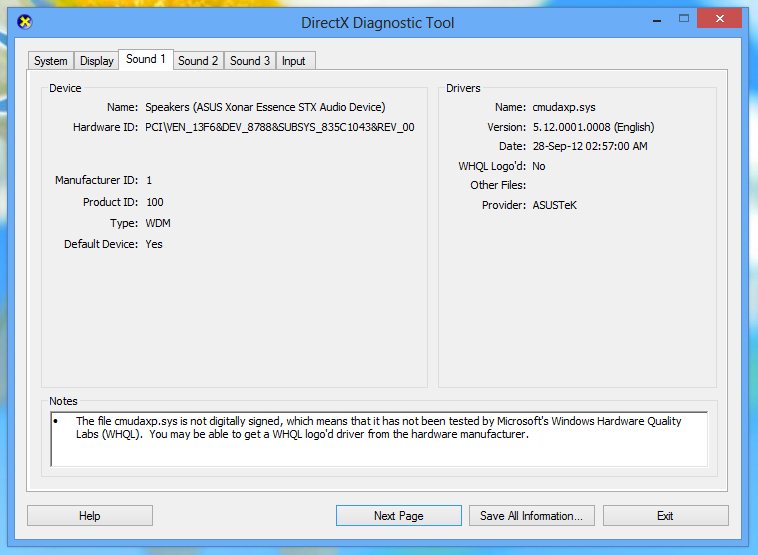Click the driver name 'cmudaxp.sys'
This screenshot has height=555, width=758.
pyautogui.click(x=564, y=107)
